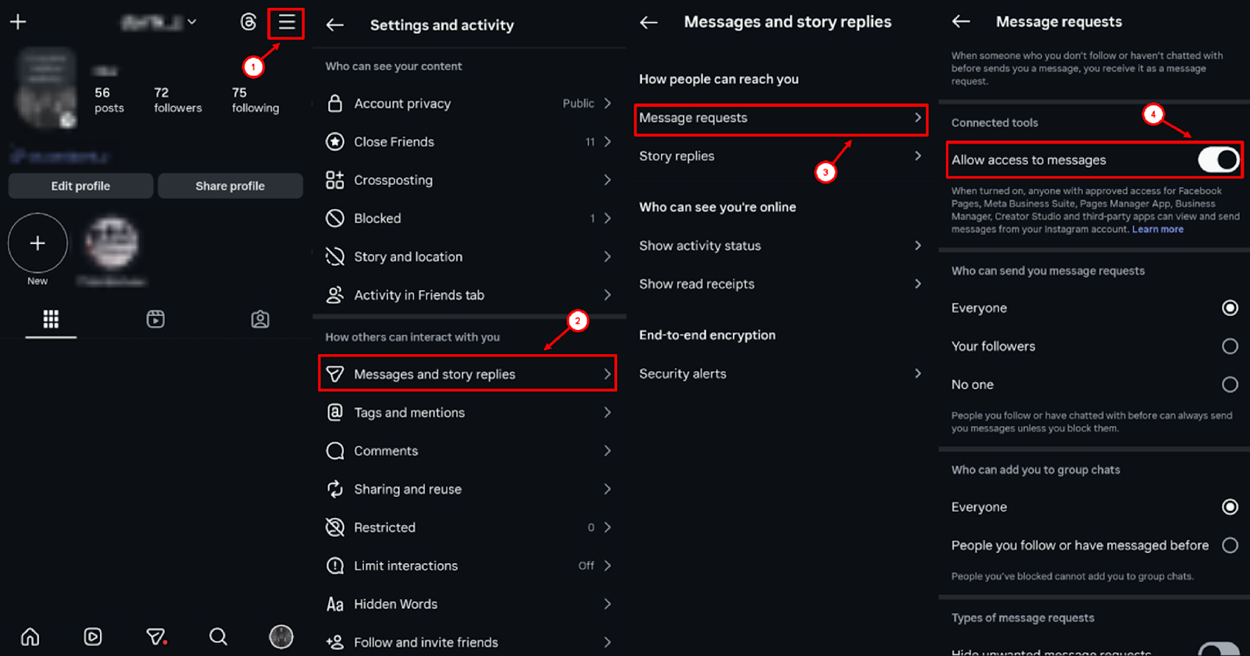Open Message requests settings
This screenshot has width=1250, height=656.
(x=781, y=118)
